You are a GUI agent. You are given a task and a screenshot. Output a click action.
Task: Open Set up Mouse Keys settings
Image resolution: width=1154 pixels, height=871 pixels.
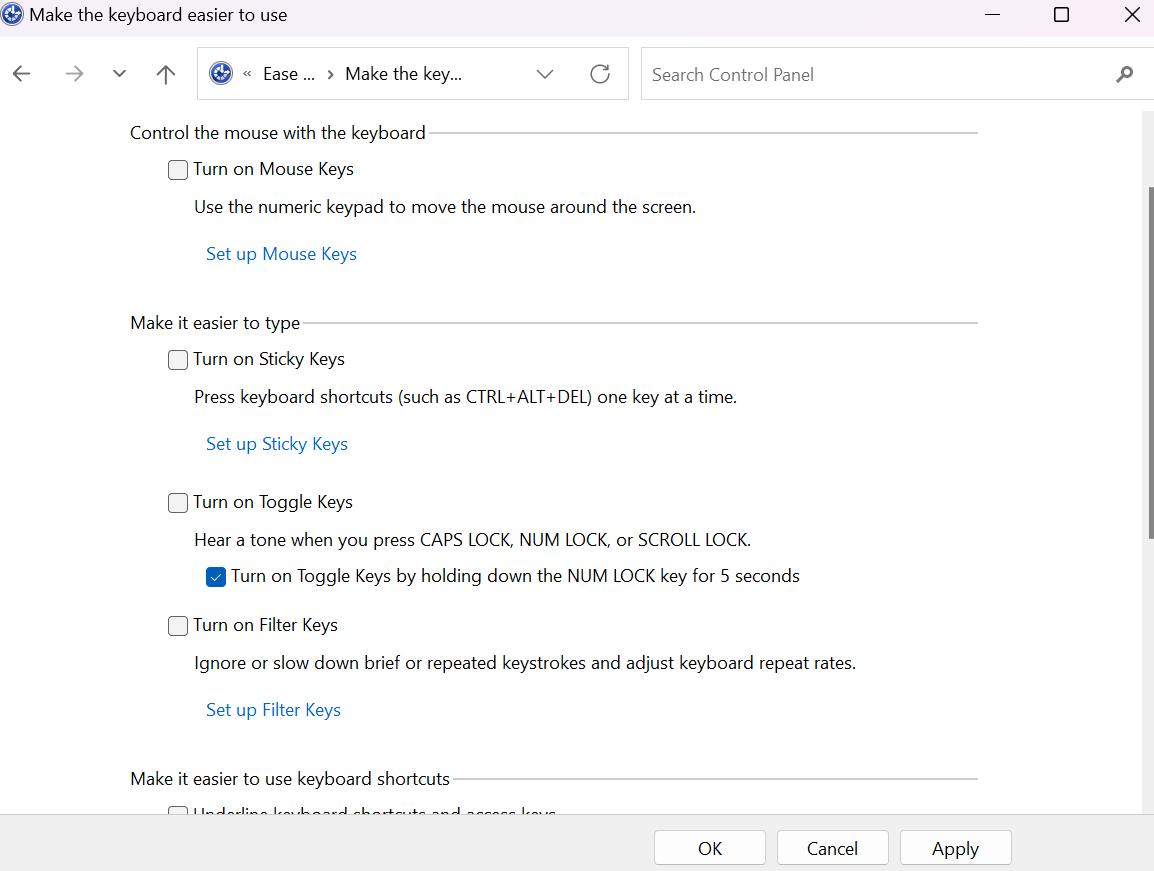click(281, 253)
